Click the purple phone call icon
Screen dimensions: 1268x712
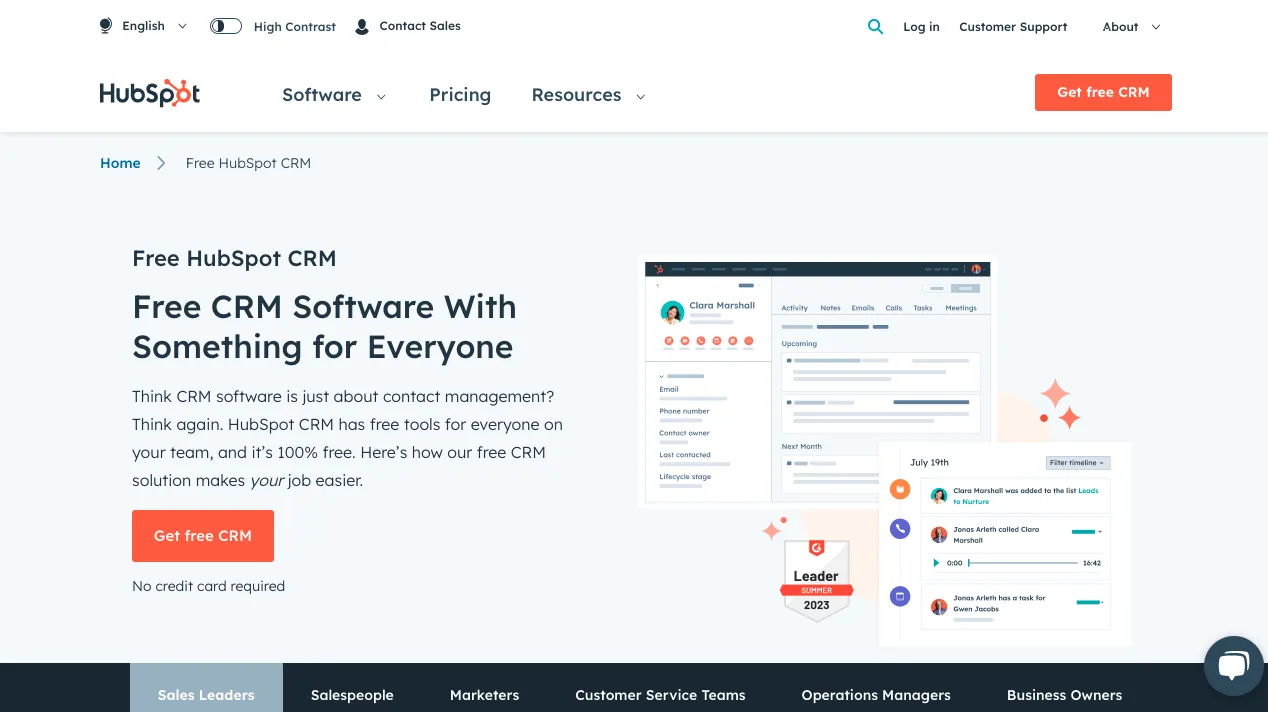coord(900,529)
